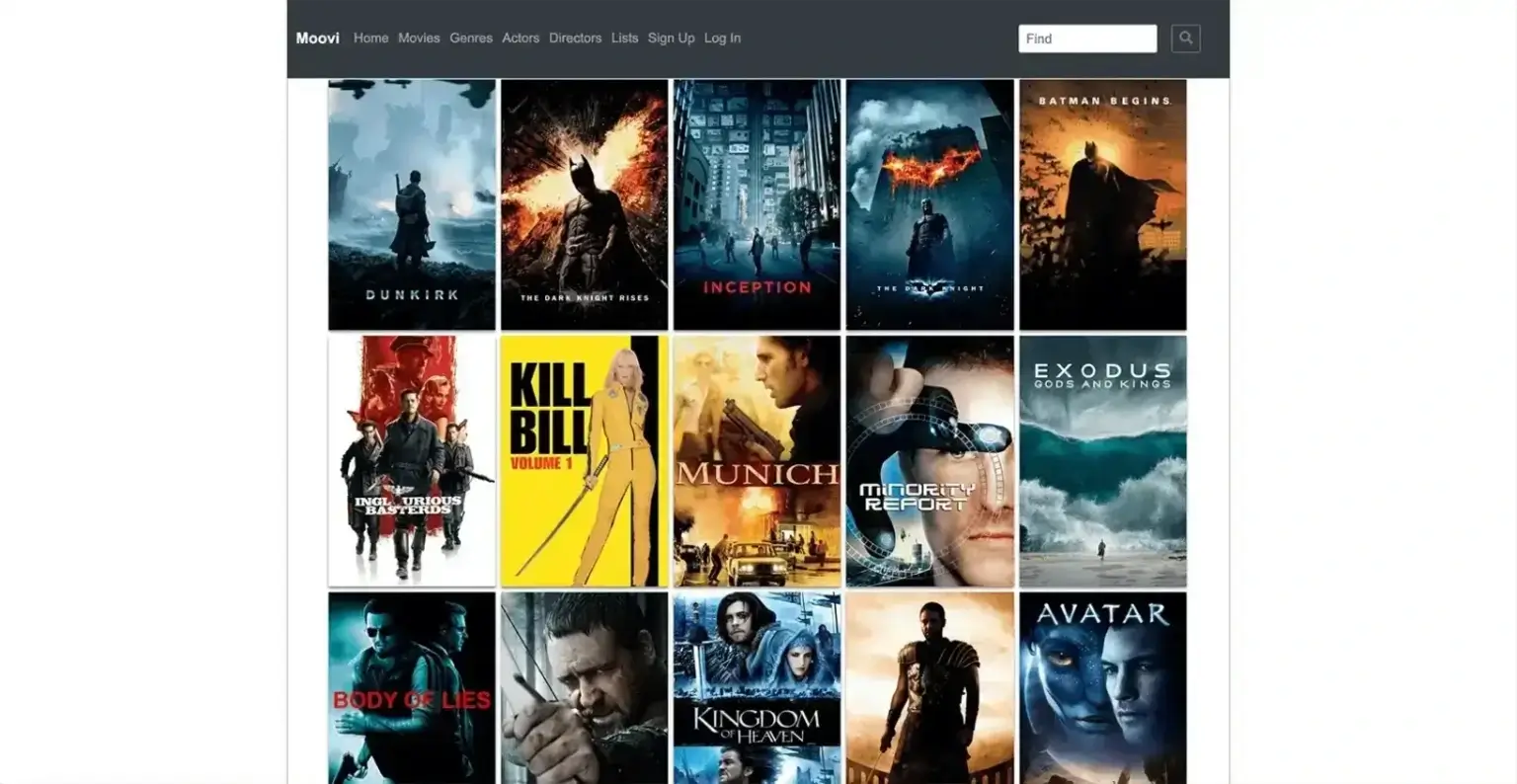1517x784 pixels.
Task: Click the Sign Up link
Action: (x=671, y=39)
